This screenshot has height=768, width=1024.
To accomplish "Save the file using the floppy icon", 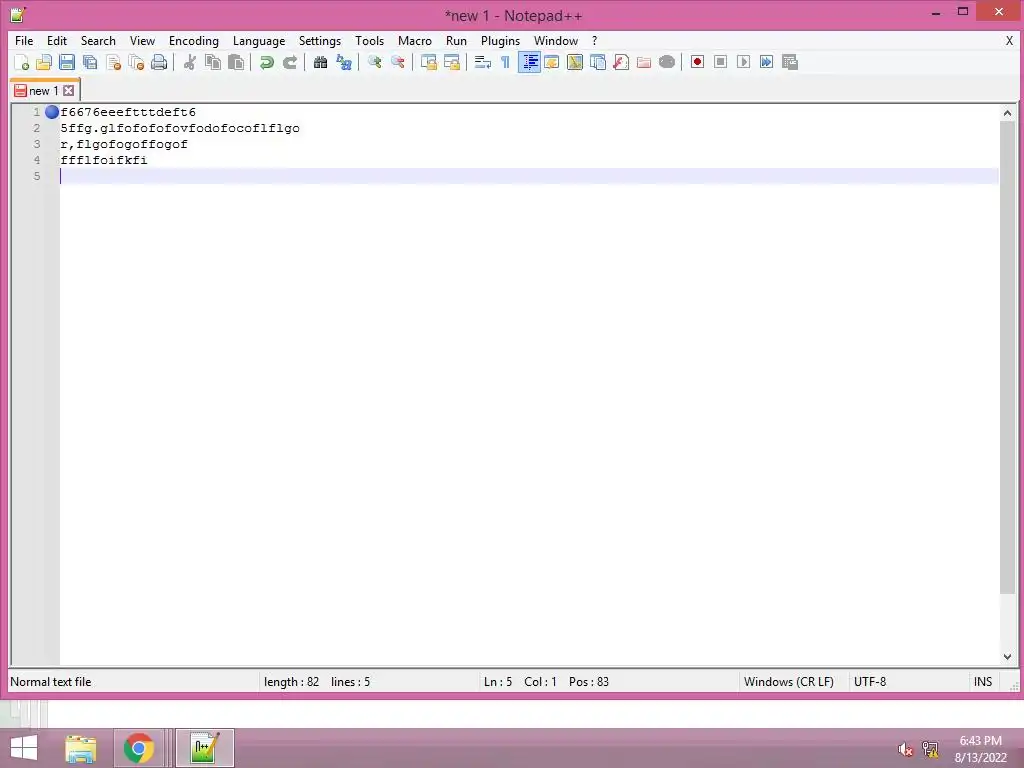I will [x=67, y=62].
